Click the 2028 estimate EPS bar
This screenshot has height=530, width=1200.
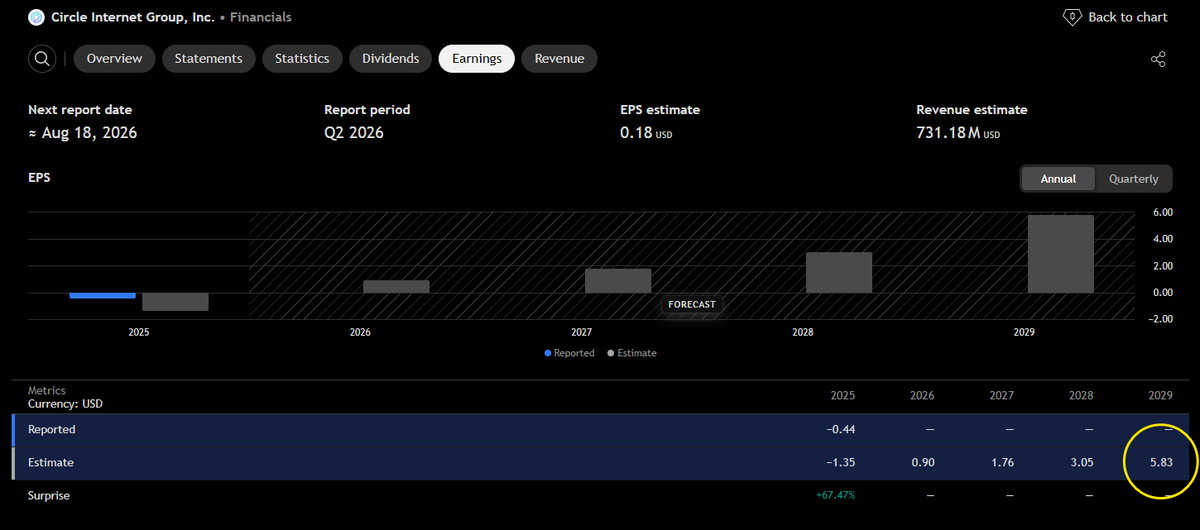pos(839,272)
